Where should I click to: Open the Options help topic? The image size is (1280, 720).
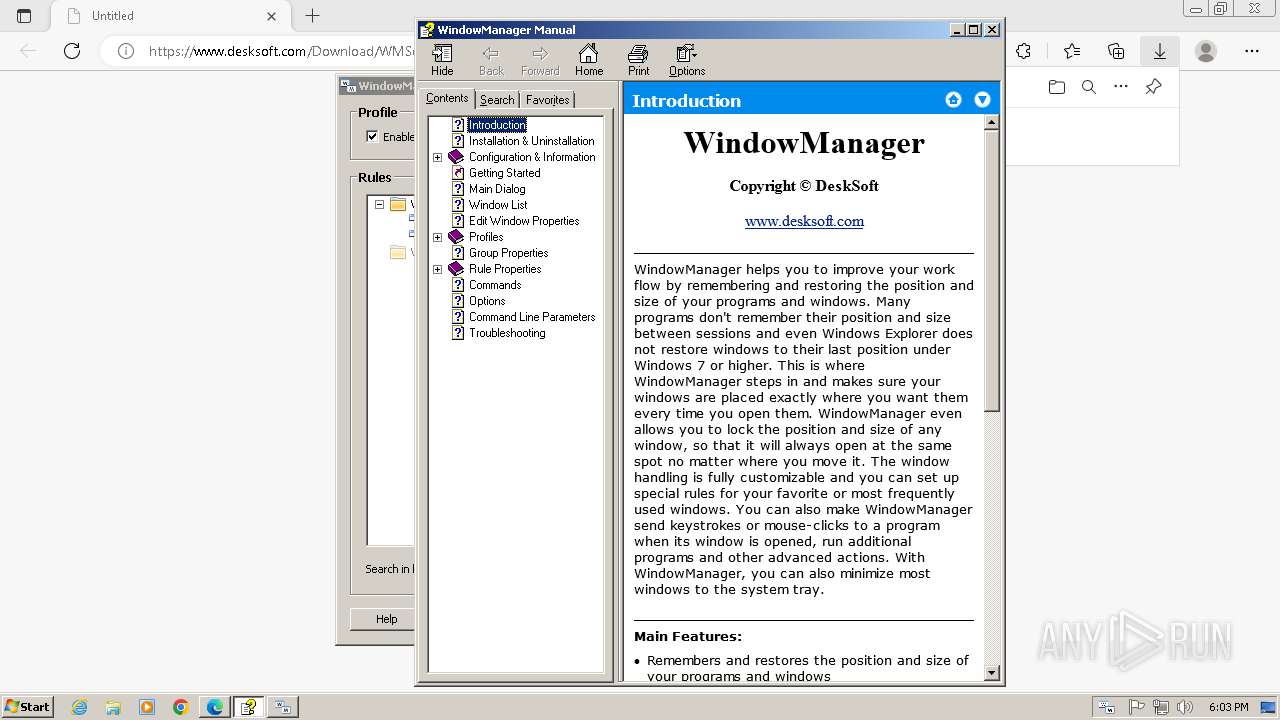tap(487, 301)
